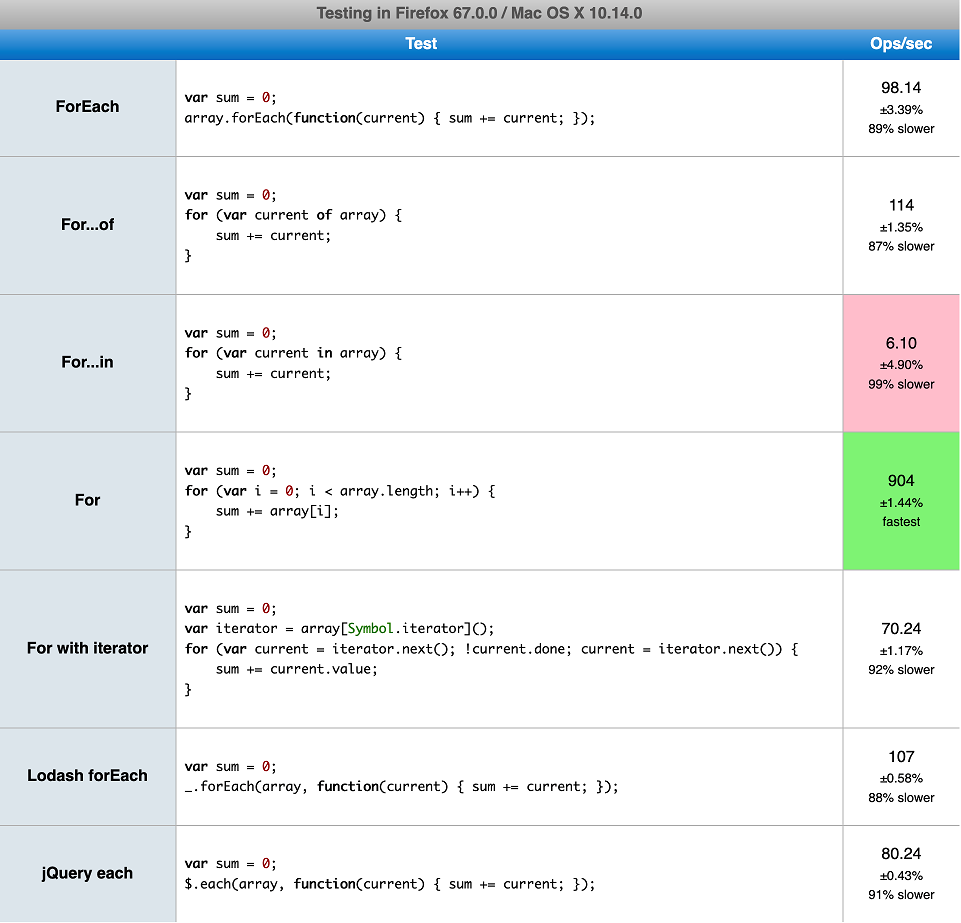Select the plain 'For' row label
961x923 pixels.
(88, 500)
